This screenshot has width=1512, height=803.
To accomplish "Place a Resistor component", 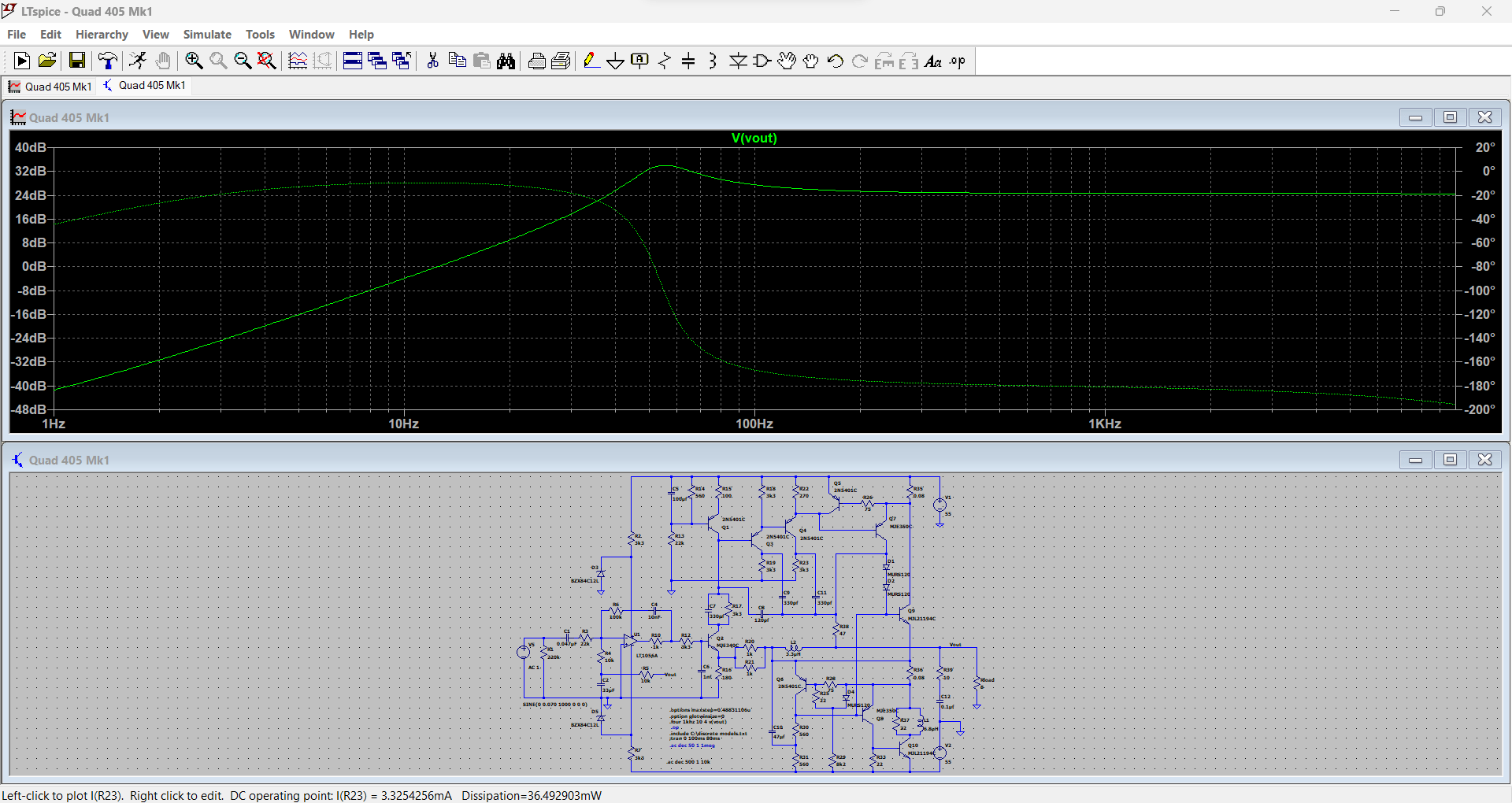I will 665,61.
